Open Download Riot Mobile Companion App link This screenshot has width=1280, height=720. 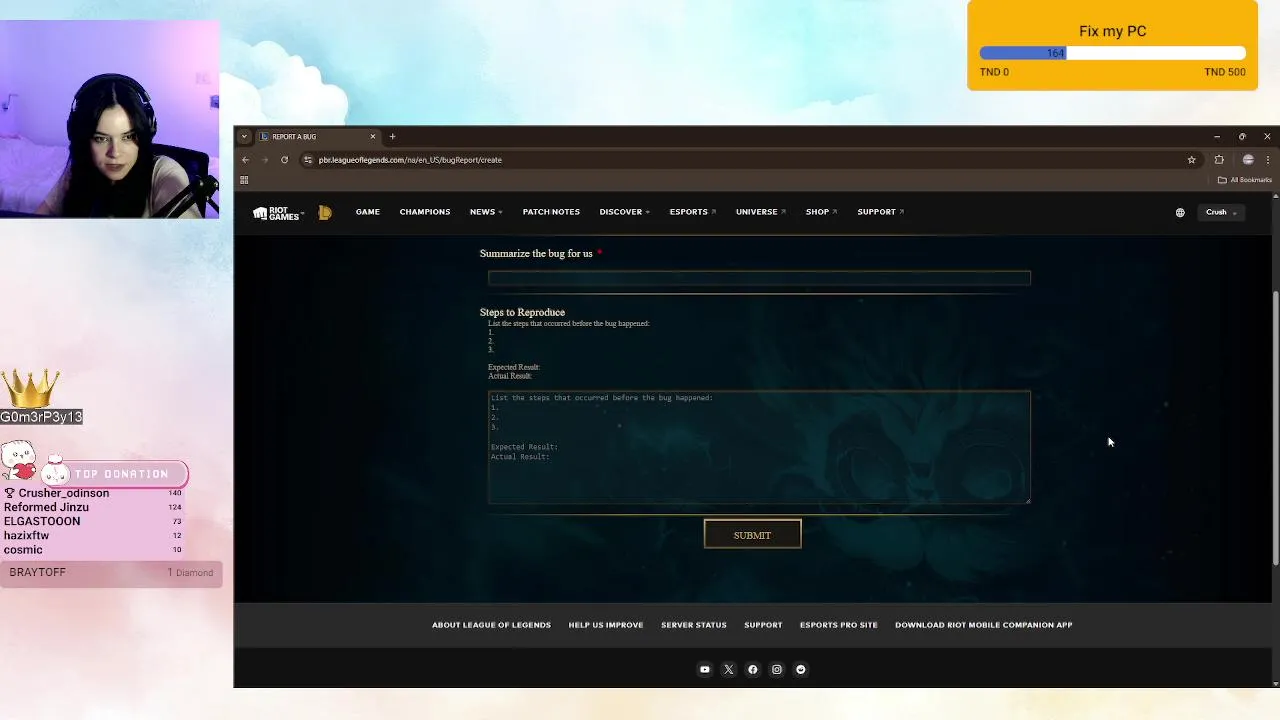(x=983, y=625)
